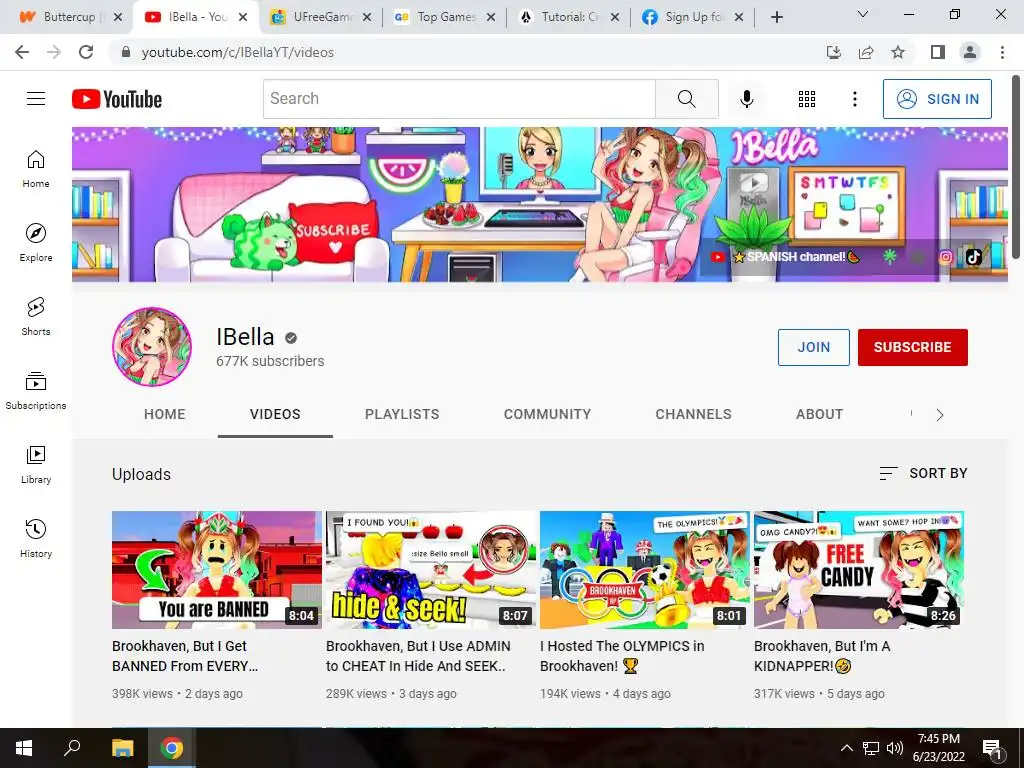
Task: Share this page from address bar
Action: coord(866,52)
